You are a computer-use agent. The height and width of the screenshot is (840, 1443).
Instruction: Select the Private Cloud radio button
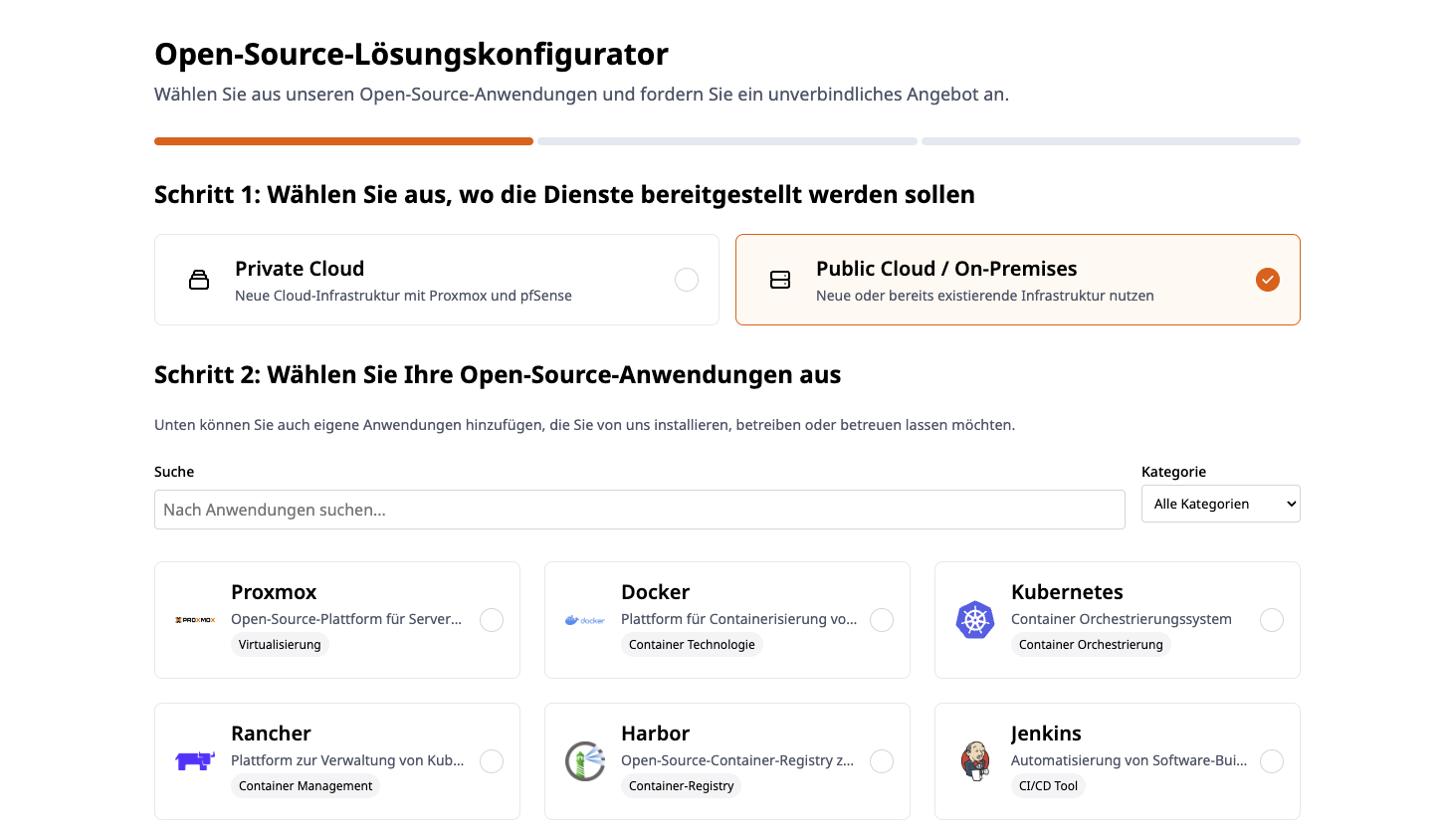pyautogui.click(x=687, y=280)
